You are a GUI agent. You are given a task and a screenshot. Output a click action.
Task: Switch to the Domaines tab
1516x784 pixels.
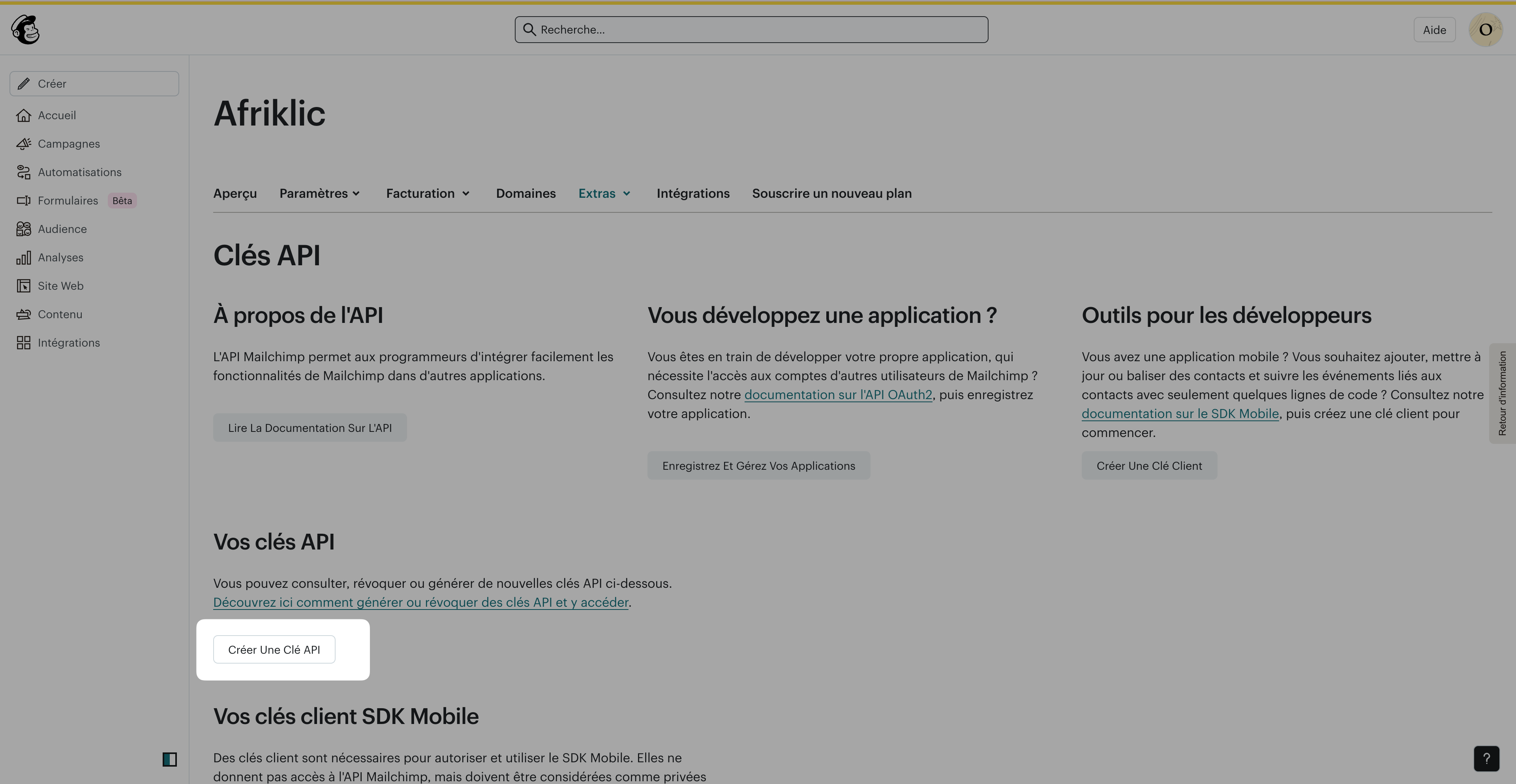point(525,194)
